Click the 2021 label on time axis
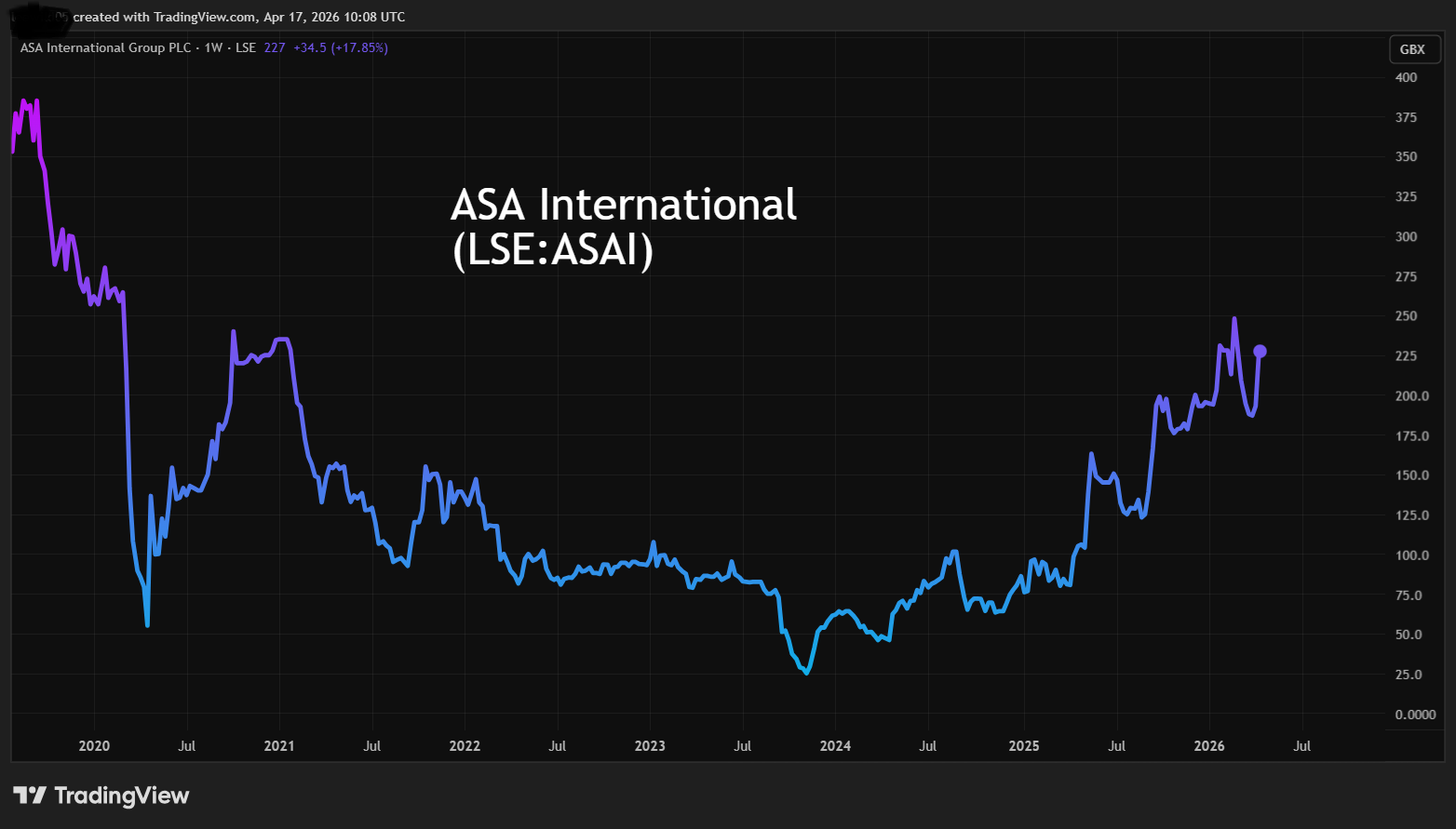Image resolution: width=1456 pixels, height=829 pixels. click(x=279, y=745)
